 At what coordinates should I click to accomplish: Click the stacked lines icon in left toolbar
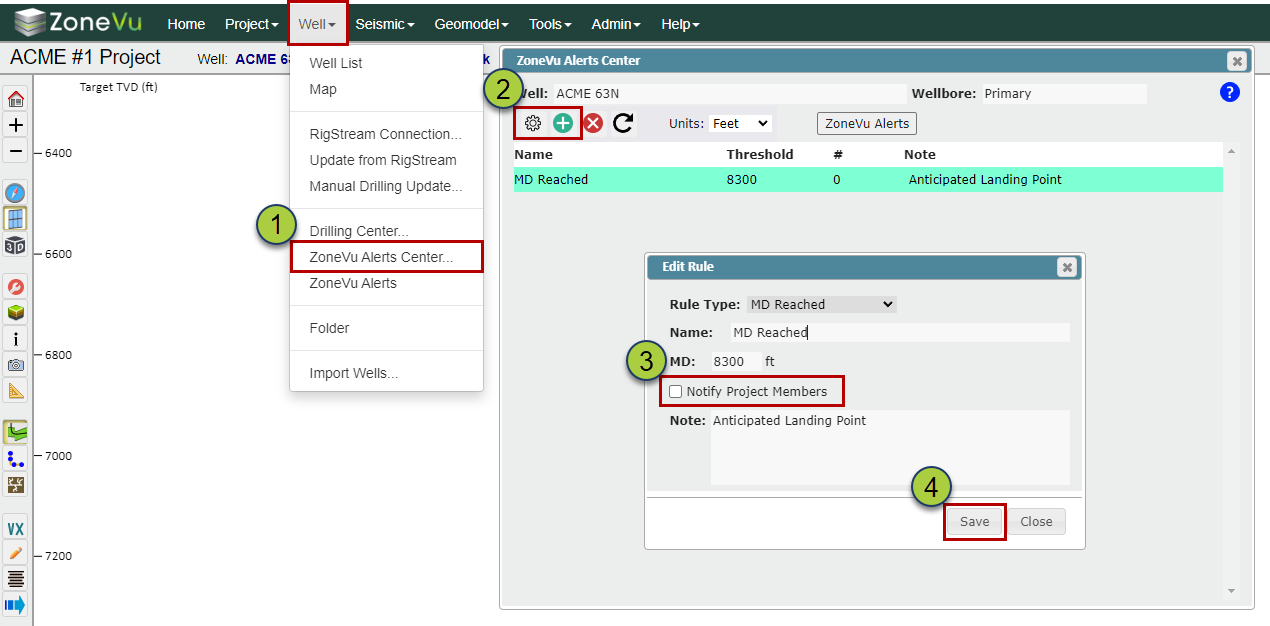click(x=16, y=579)
